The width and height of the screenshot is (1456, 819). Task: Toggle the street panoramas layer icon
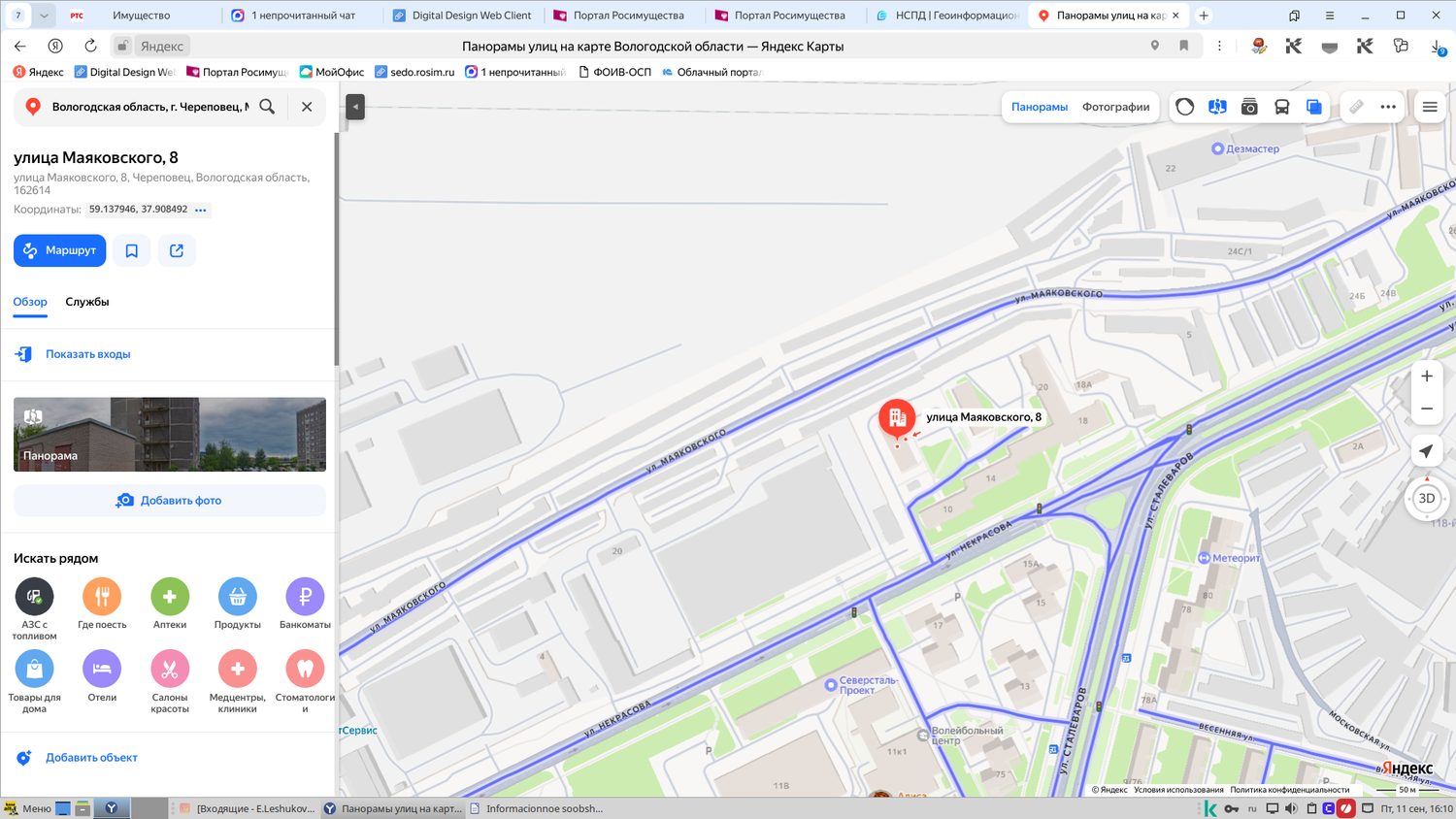(1217, 107)
